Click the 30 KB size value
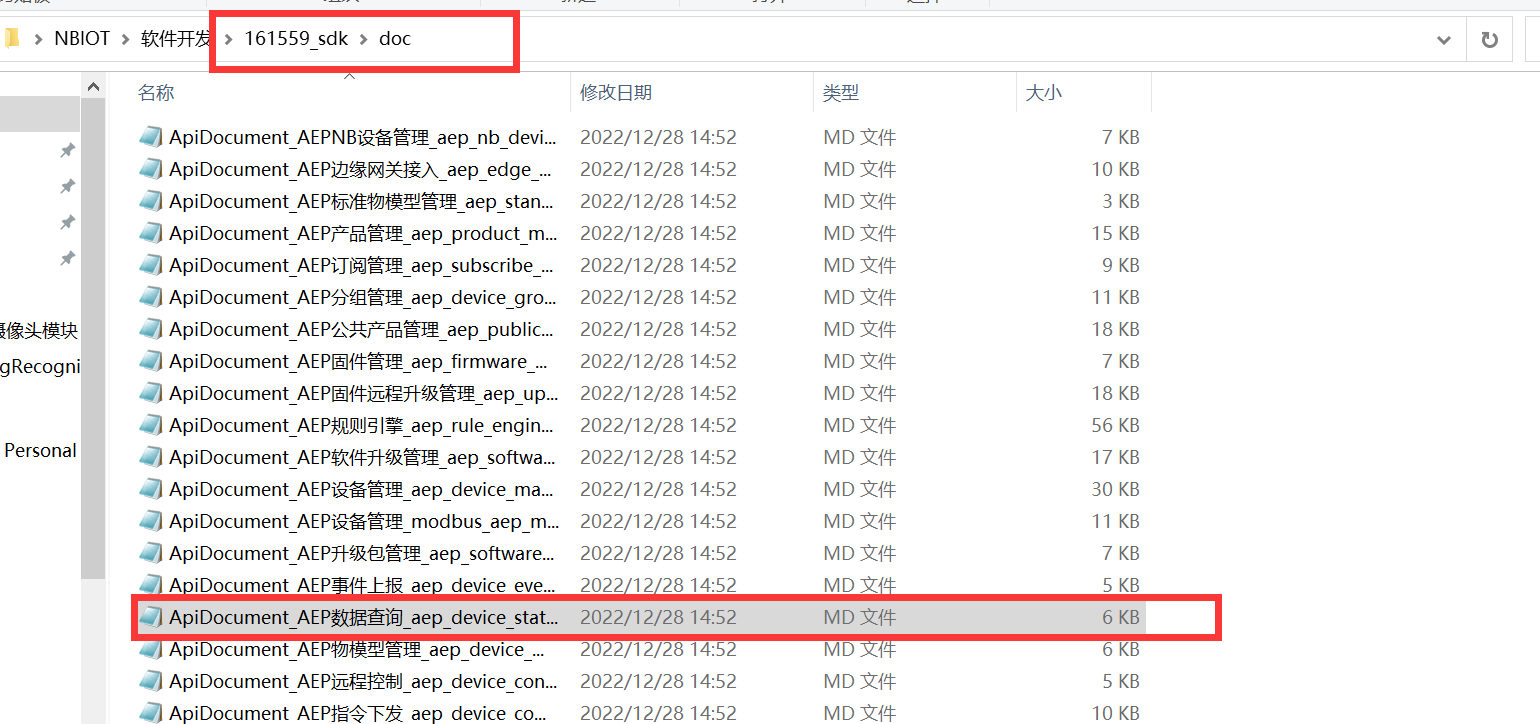1540x724 pixels. tap(1116, 489)
